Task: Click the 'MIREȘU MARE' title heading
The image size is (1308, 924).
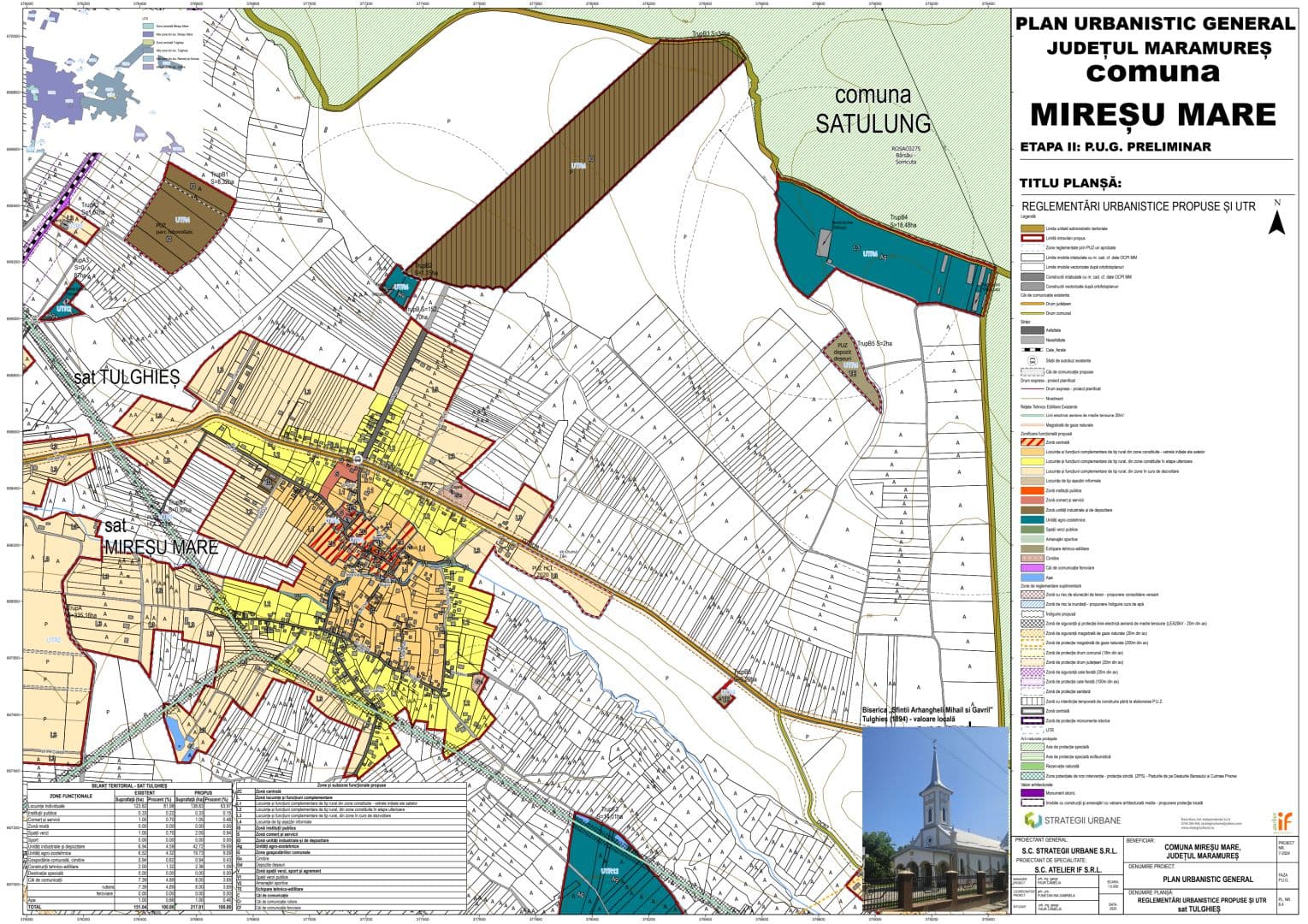Action: pos(1153,114)
